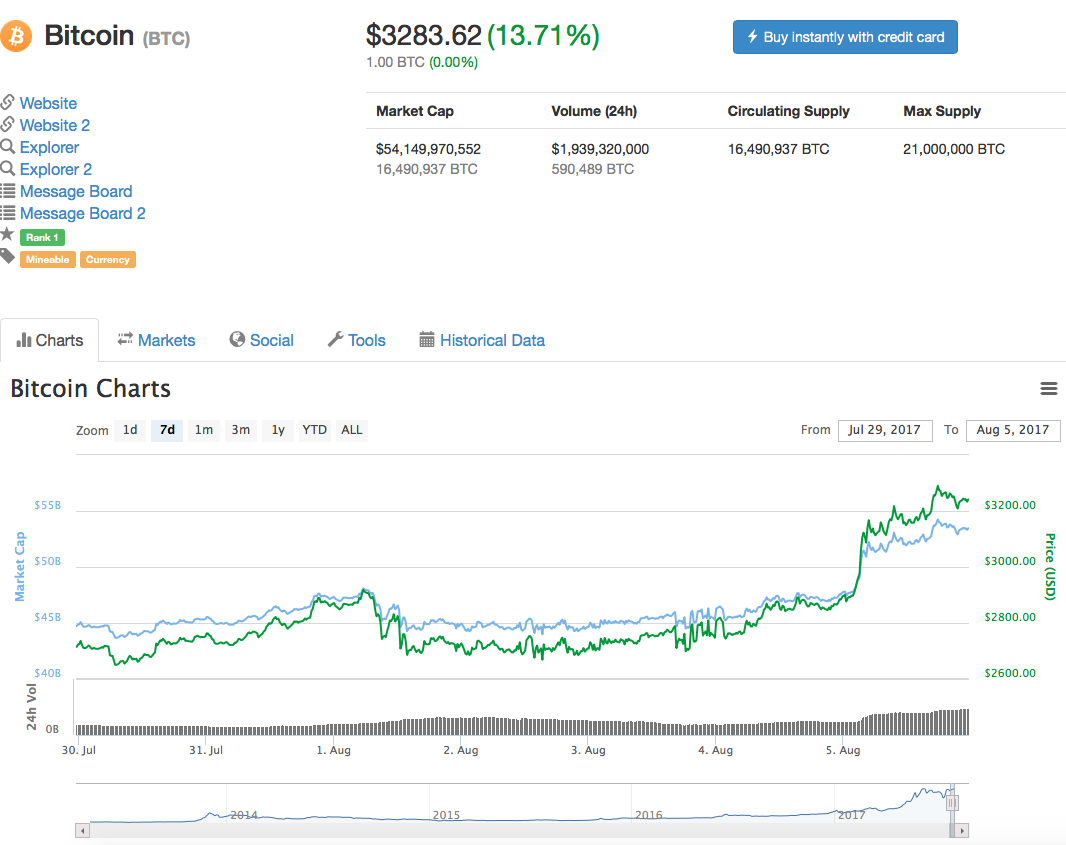Screen dimensions: 1066x845
Task: Click the list icon beside Message Board
Action: (x=7, y=191)
